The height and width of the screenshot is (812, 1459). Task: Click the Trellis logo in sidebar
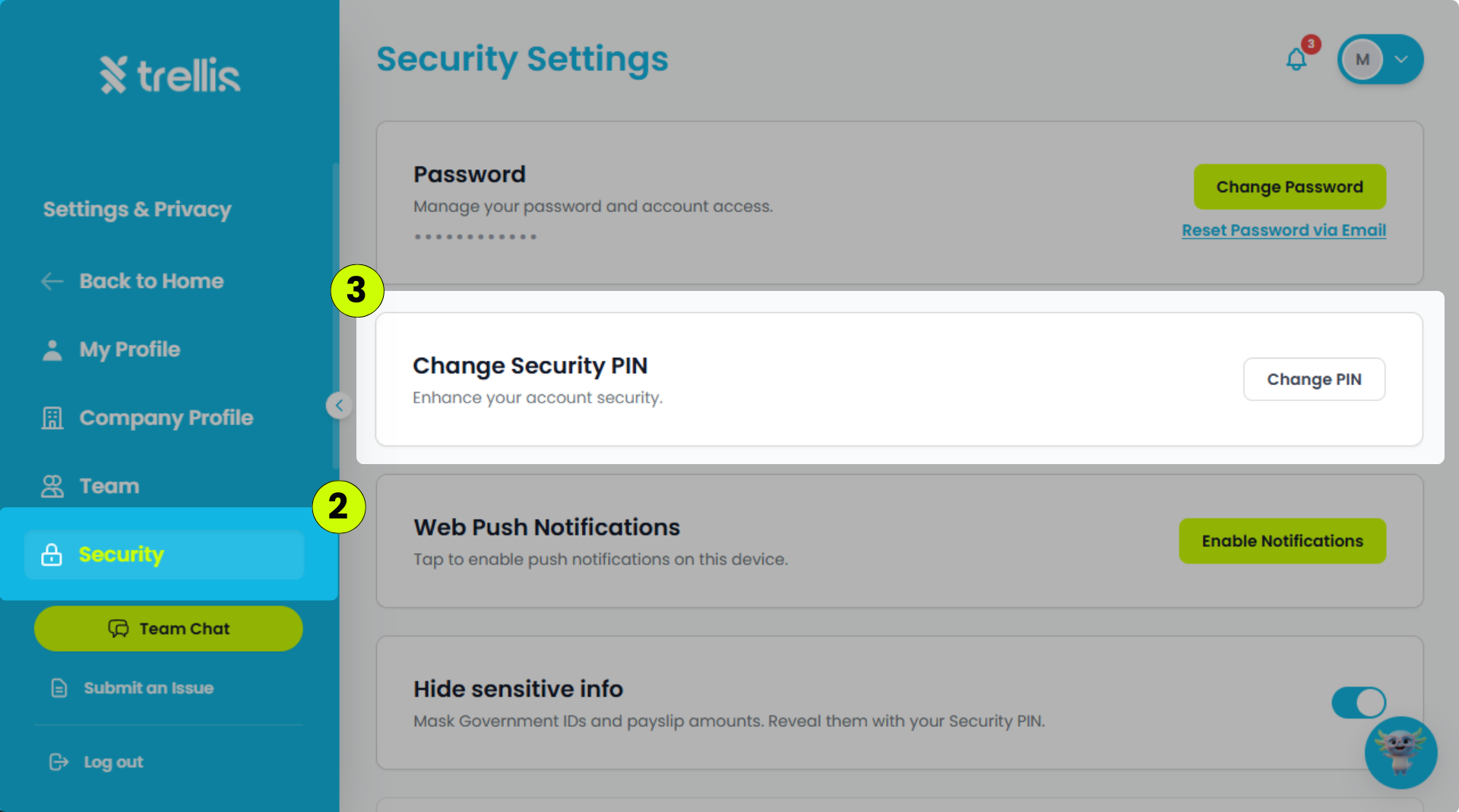(x=170, y=74)
